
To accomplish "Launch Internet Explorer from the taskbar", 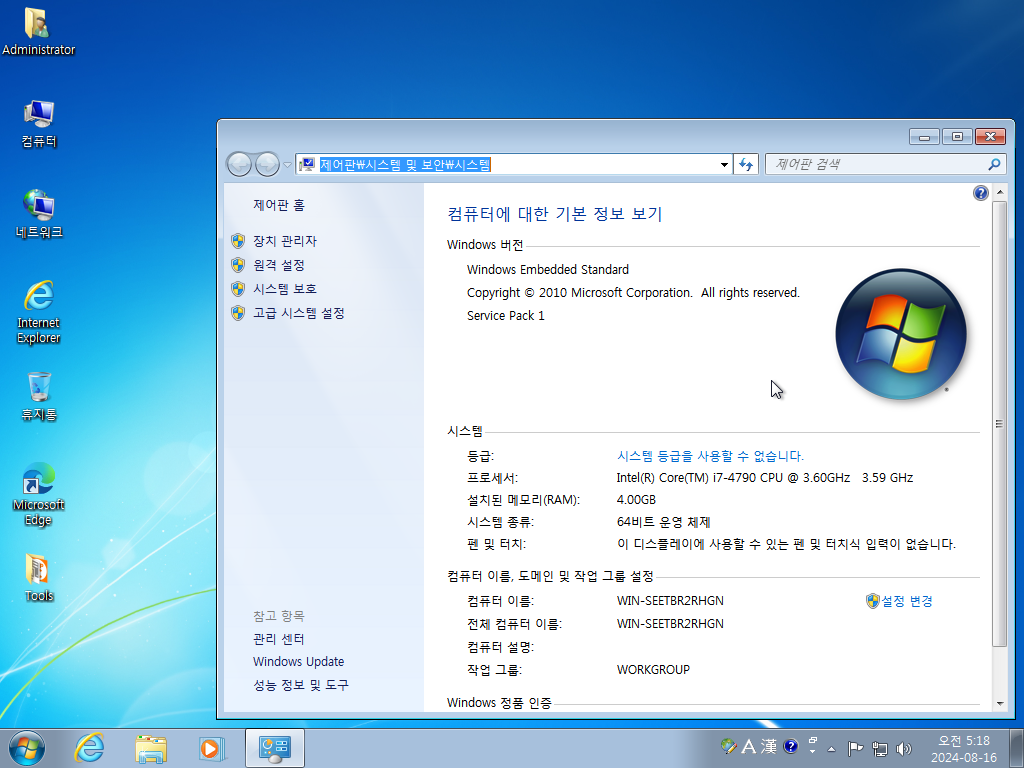I will (x=89, y=748).
